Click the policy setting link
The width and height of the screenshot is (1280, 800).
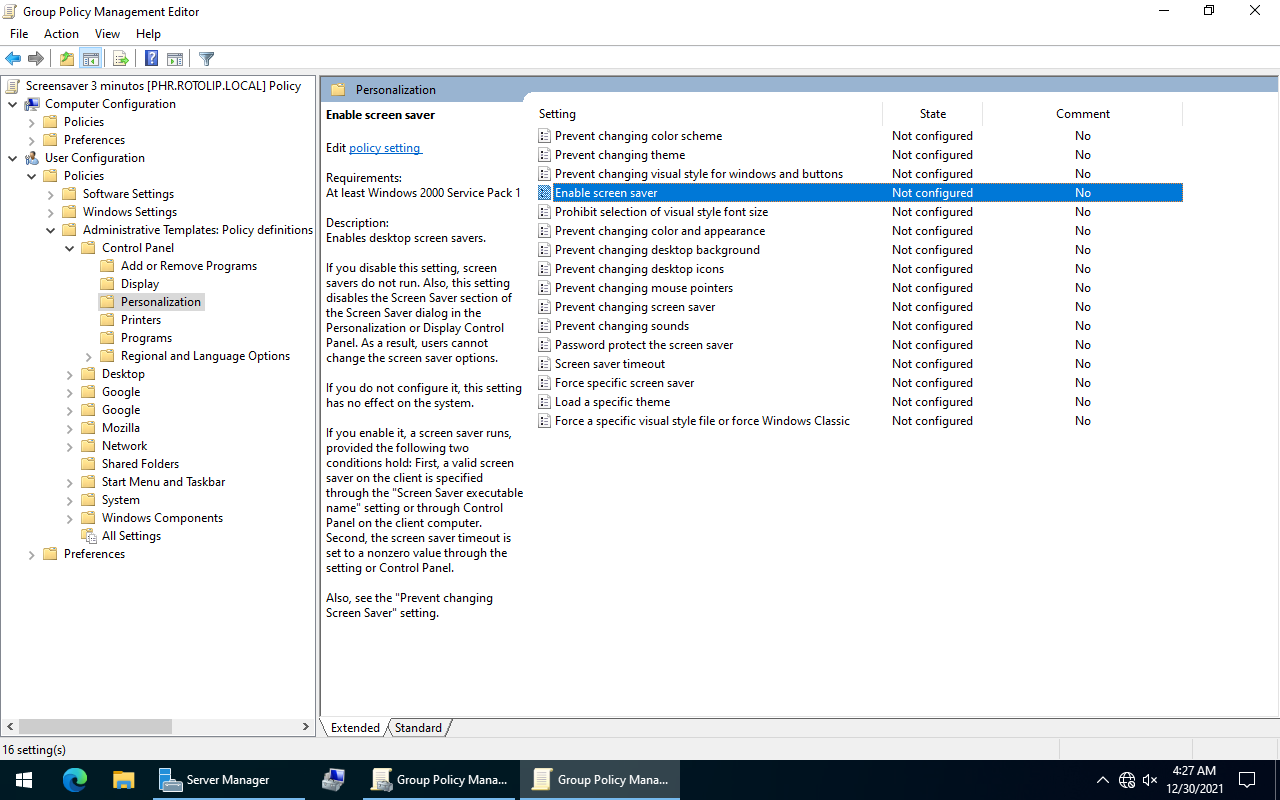tap(384, 147)
